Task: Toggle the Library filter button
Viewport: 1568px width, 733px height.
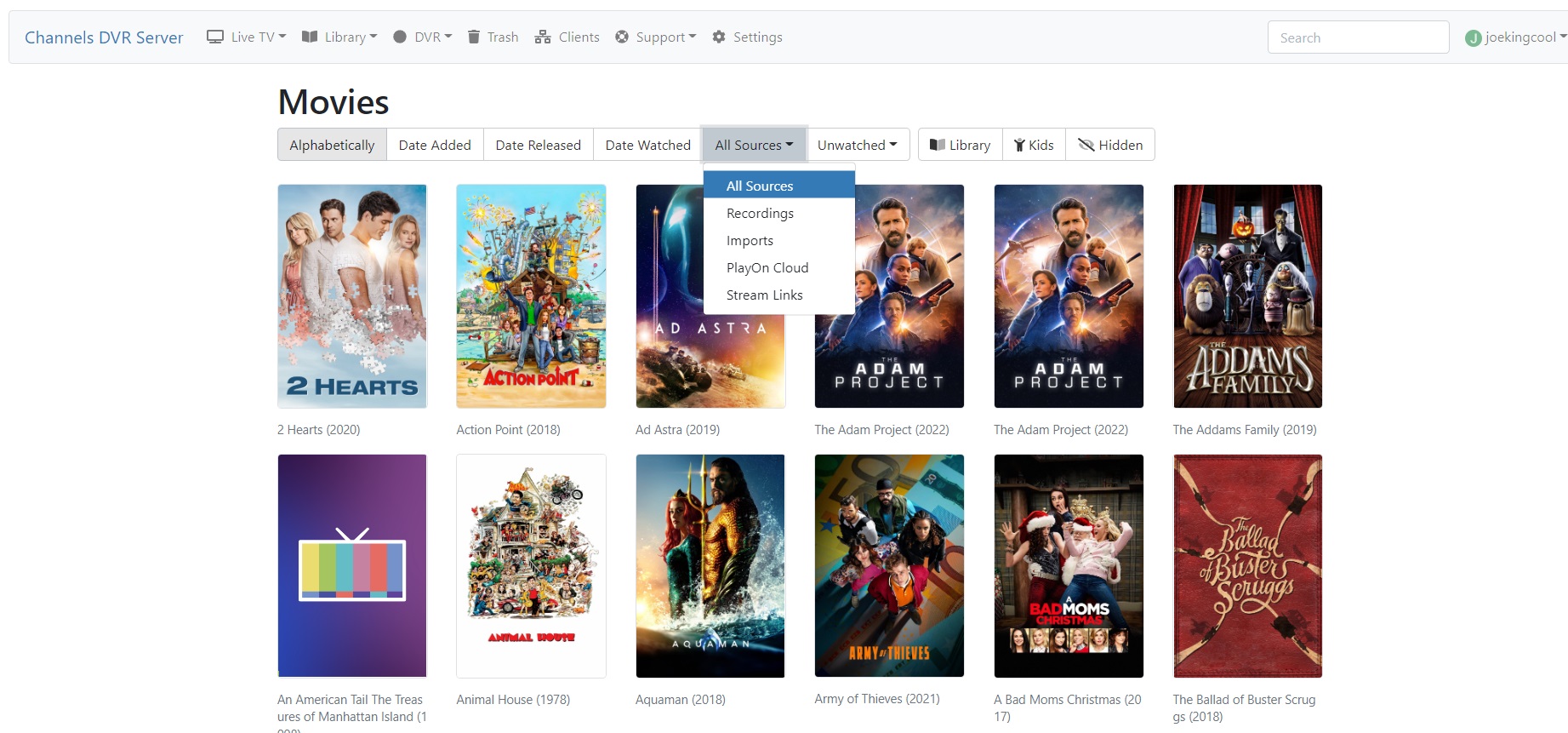Action: coord(960,145)
